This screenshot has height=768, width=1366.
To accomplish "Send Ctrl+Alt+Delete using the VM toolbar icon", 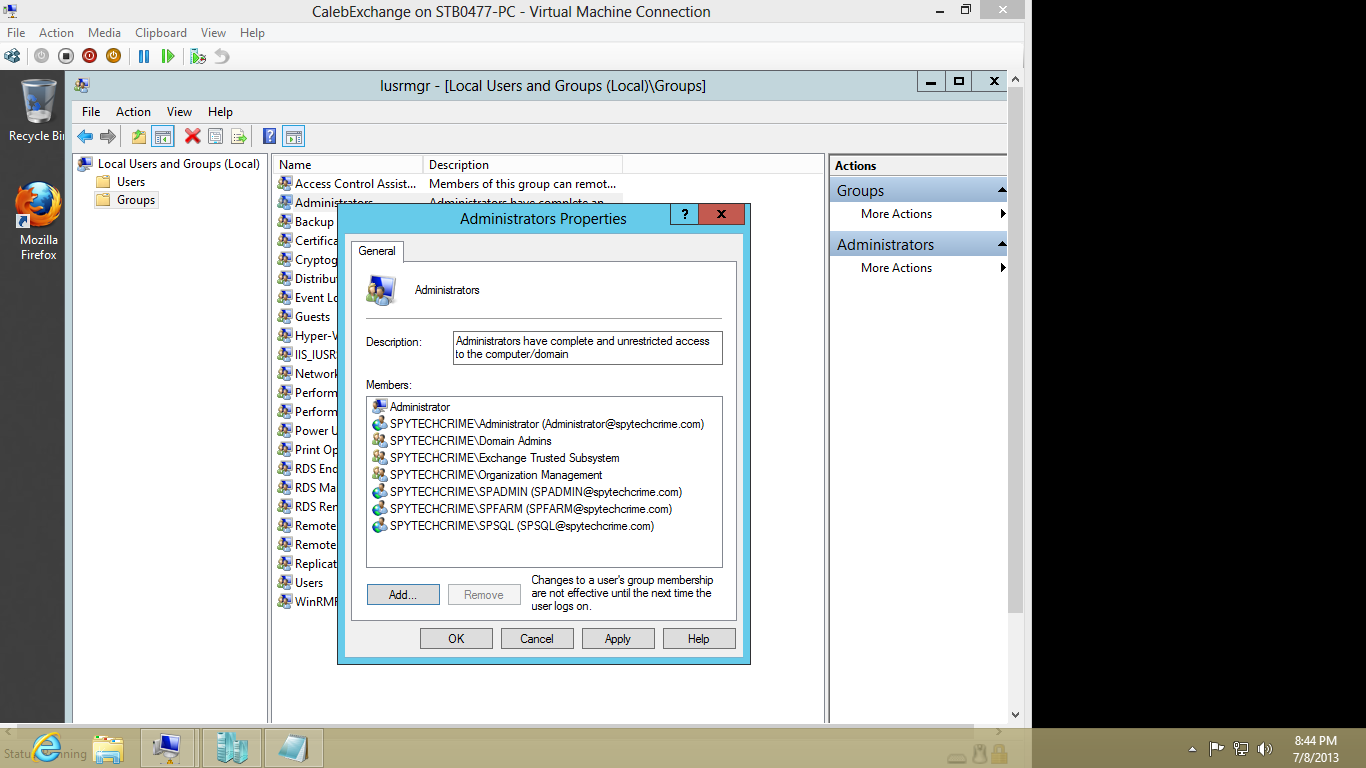I will pos(13,56).
